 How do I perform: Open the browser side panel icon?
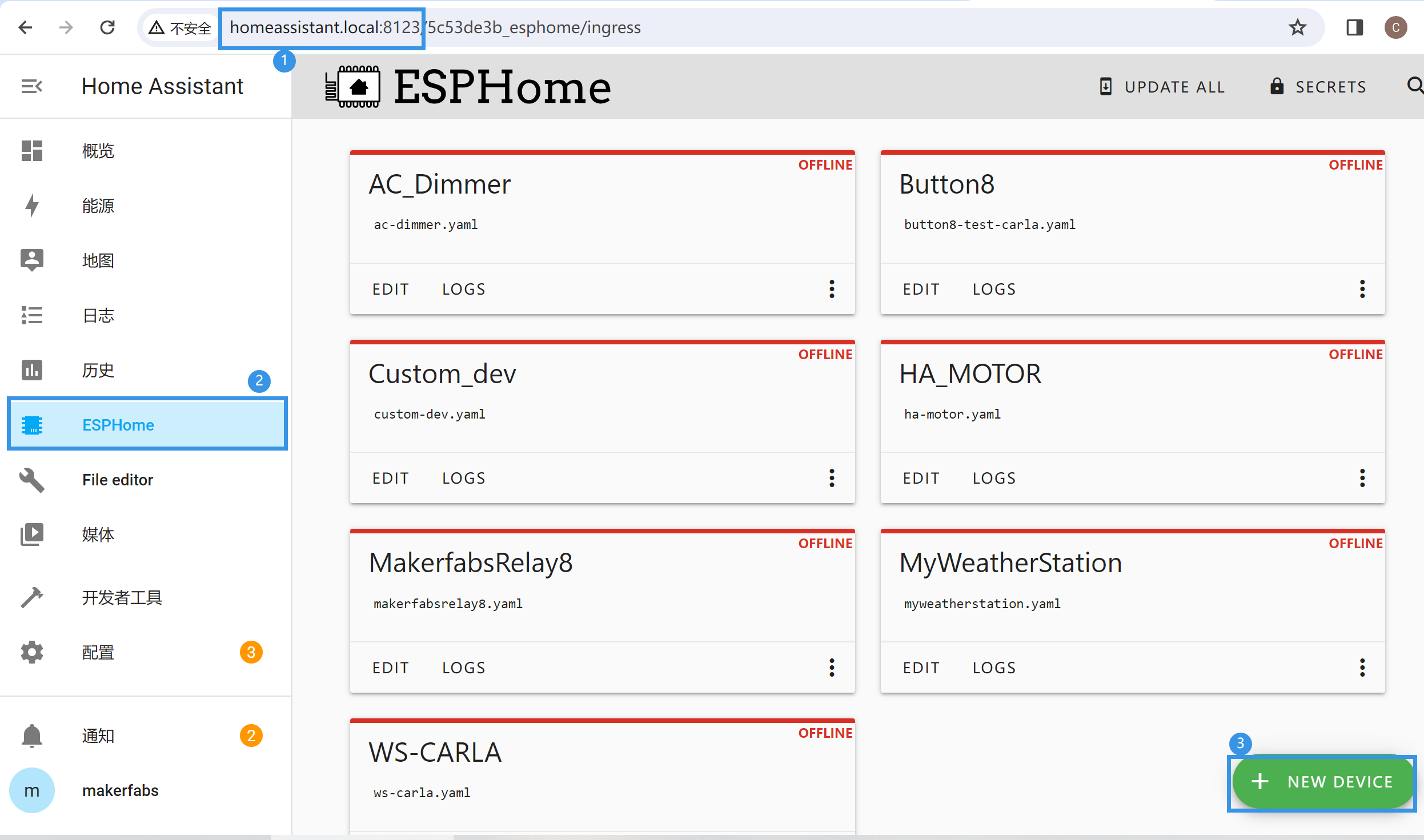pyautogui.click(x=1354, y=27)
